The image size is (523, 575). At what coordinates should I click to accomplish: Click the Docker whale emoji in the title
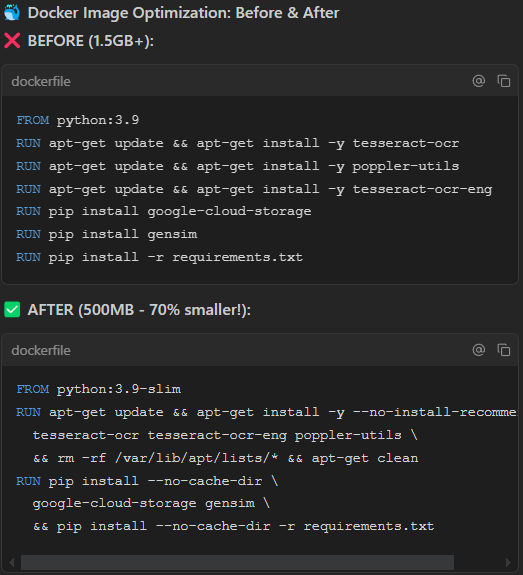(x=12, y=12)
